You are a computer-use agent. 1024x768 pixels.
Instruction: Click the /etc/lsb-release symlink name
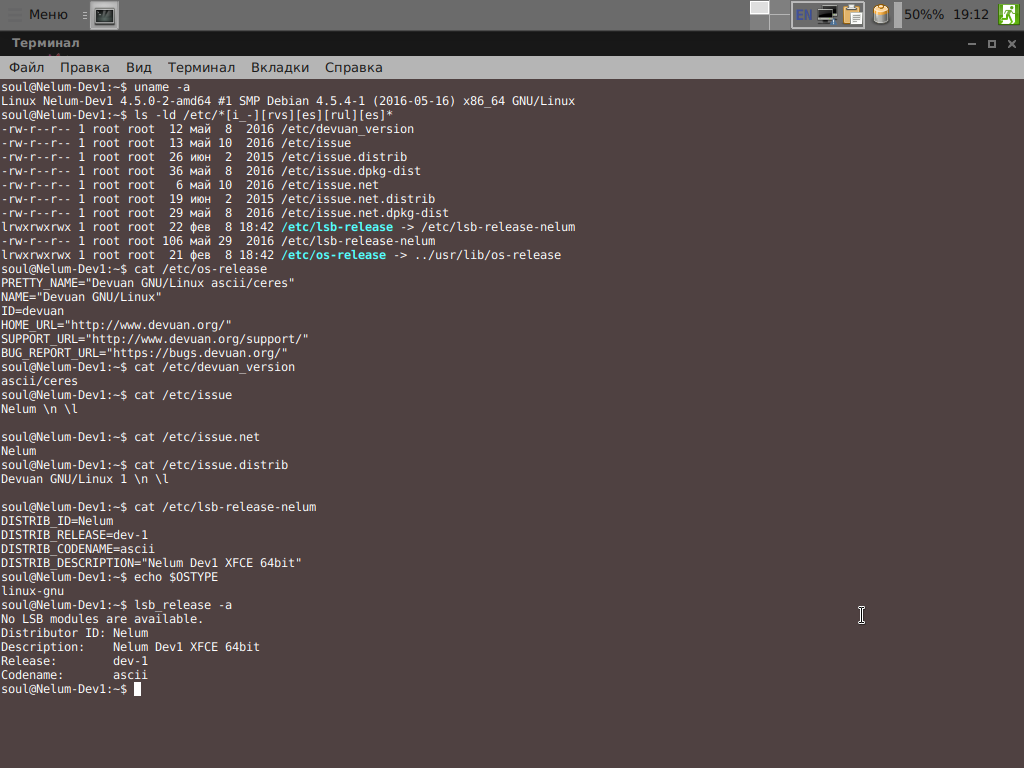[x=337, y=227]
